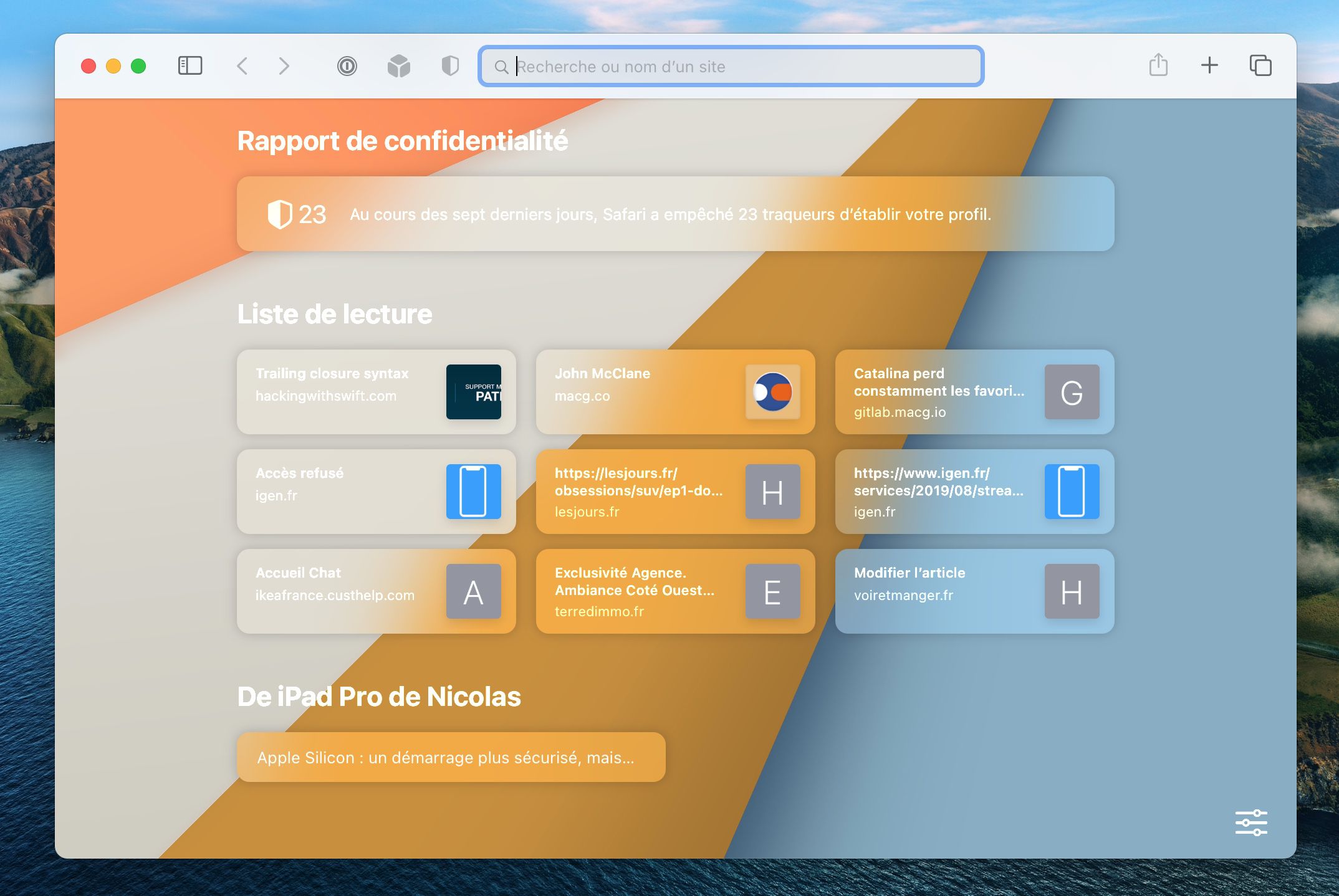The width and height of the screenshot is (1339, 896).
Task: Open "Trailing closure syntax" from hackingwithswift.com
Action: 375,393
